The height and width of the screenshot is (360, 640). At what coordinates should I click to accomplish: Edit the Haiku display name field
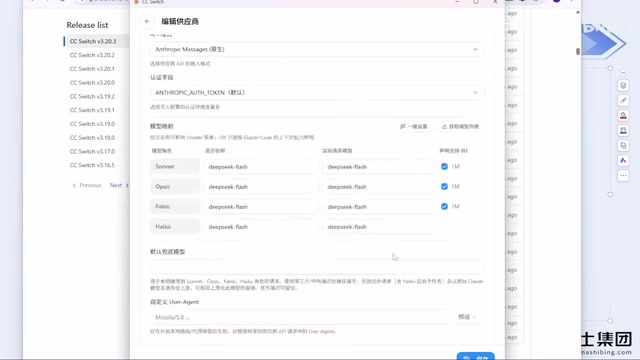[261, 227]
